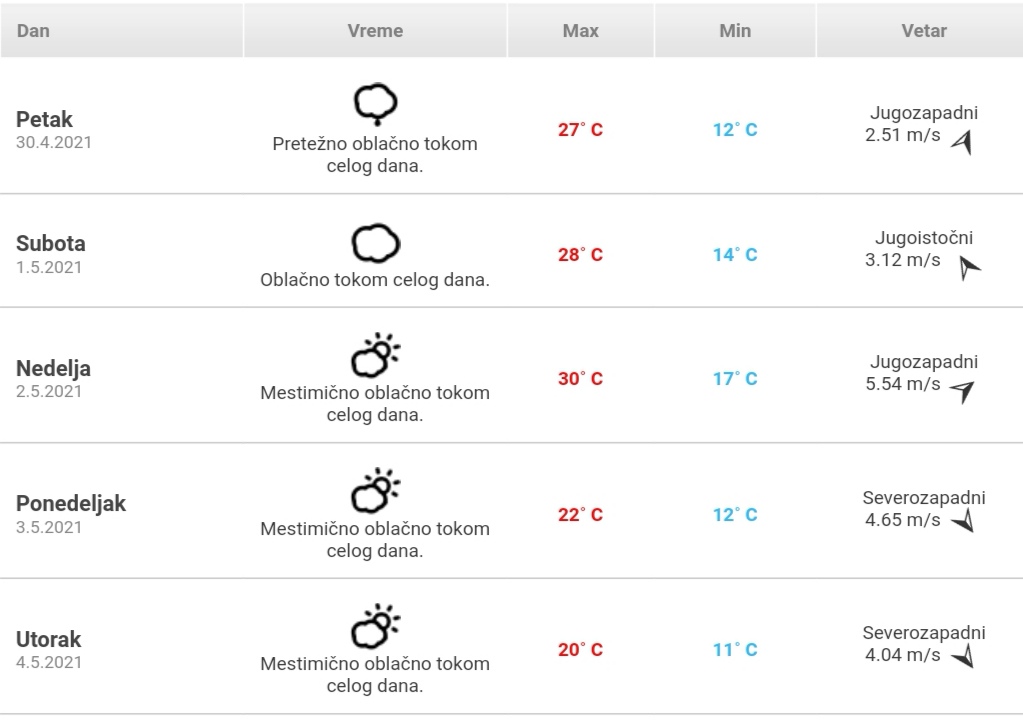The image size is (1023, 722).
Task: Select the partly cloudy icon for Ponedeljak
Action: pyautogui.click(x=375, y=490)
